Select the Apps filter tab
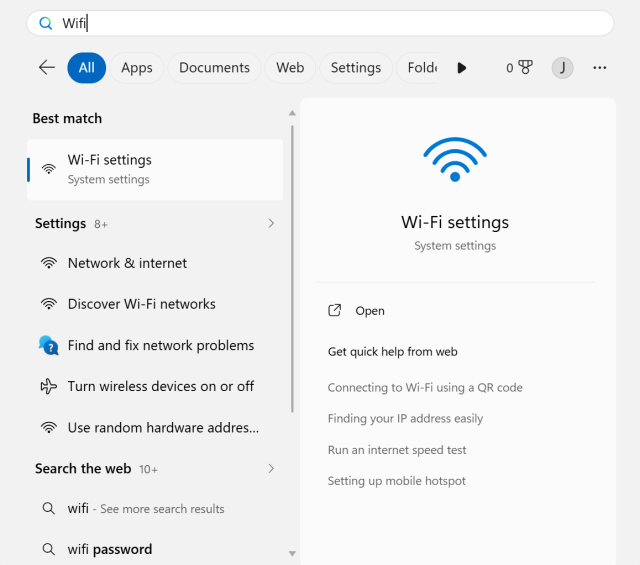 tap(137, 68)
